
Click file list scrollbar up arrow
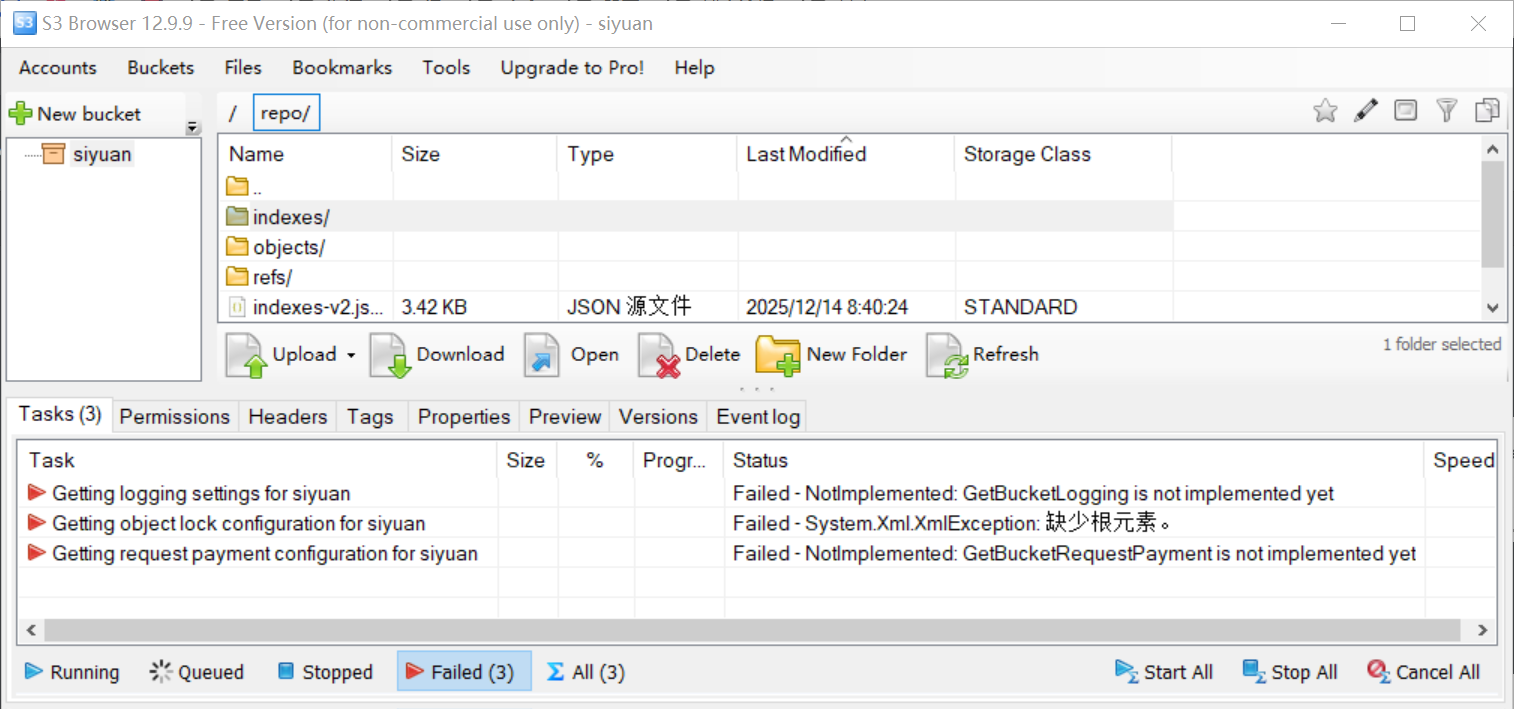1492,149
